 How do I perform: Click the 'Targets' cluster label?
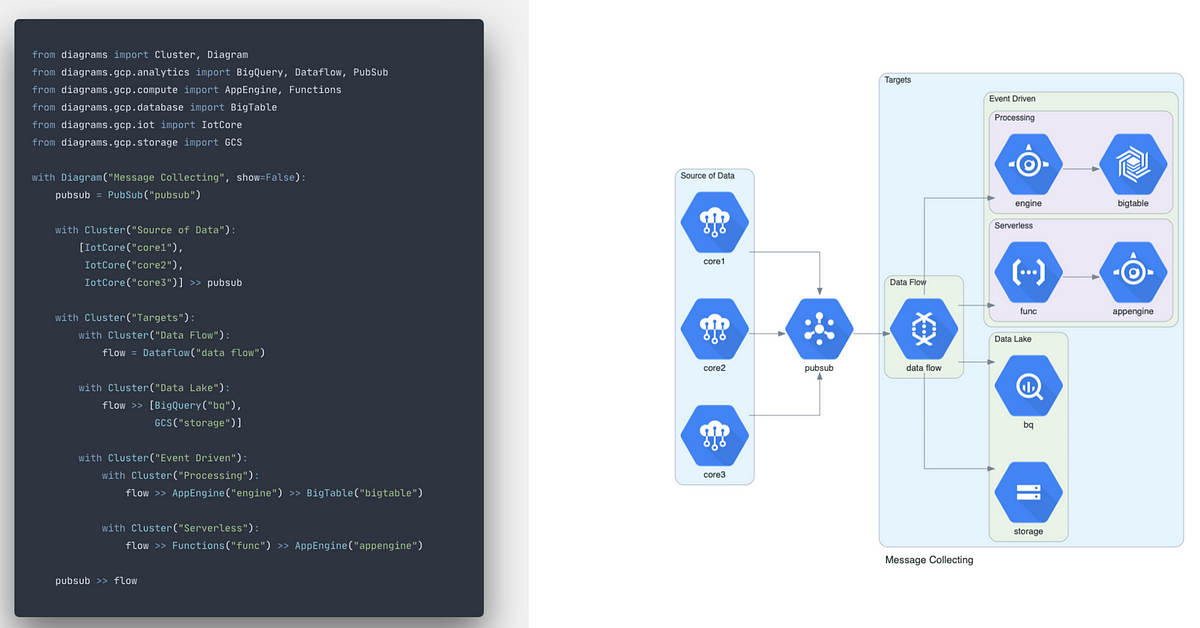[898, 80]
